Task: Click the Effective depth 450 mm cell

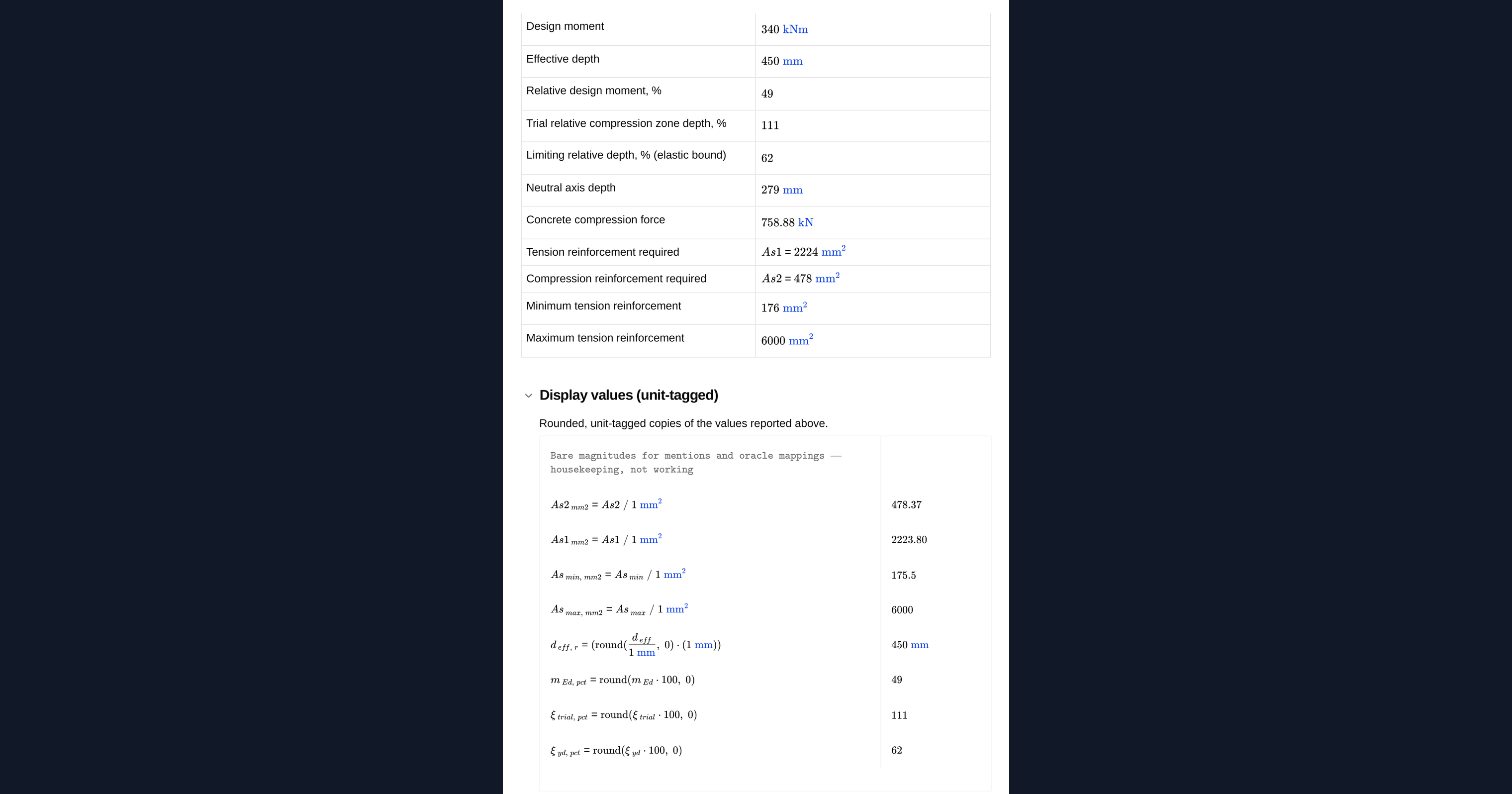Action: pyautogui.click(x=872, y=62)
